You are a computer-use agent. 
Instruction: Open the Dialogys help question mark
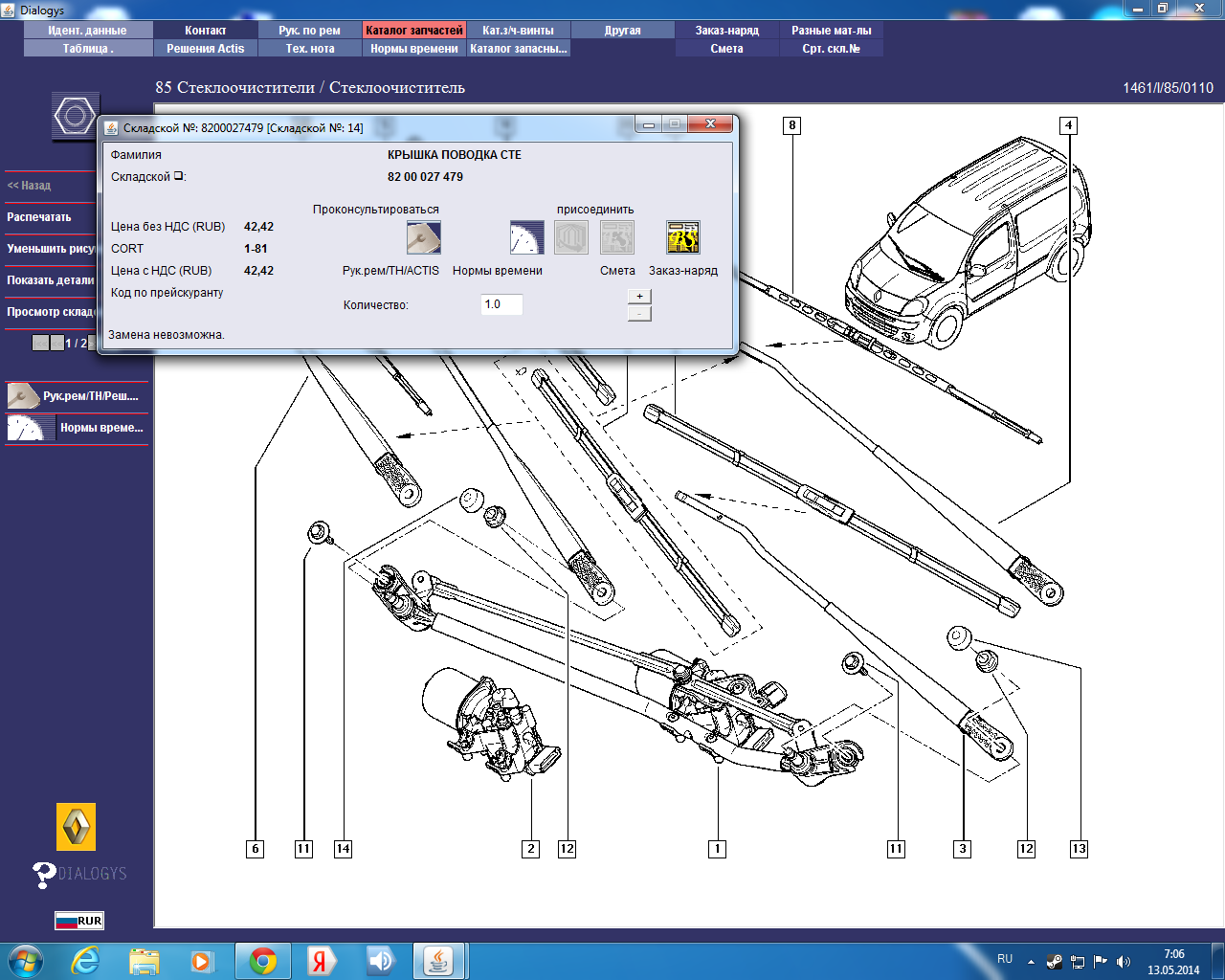tap(44, 874)
